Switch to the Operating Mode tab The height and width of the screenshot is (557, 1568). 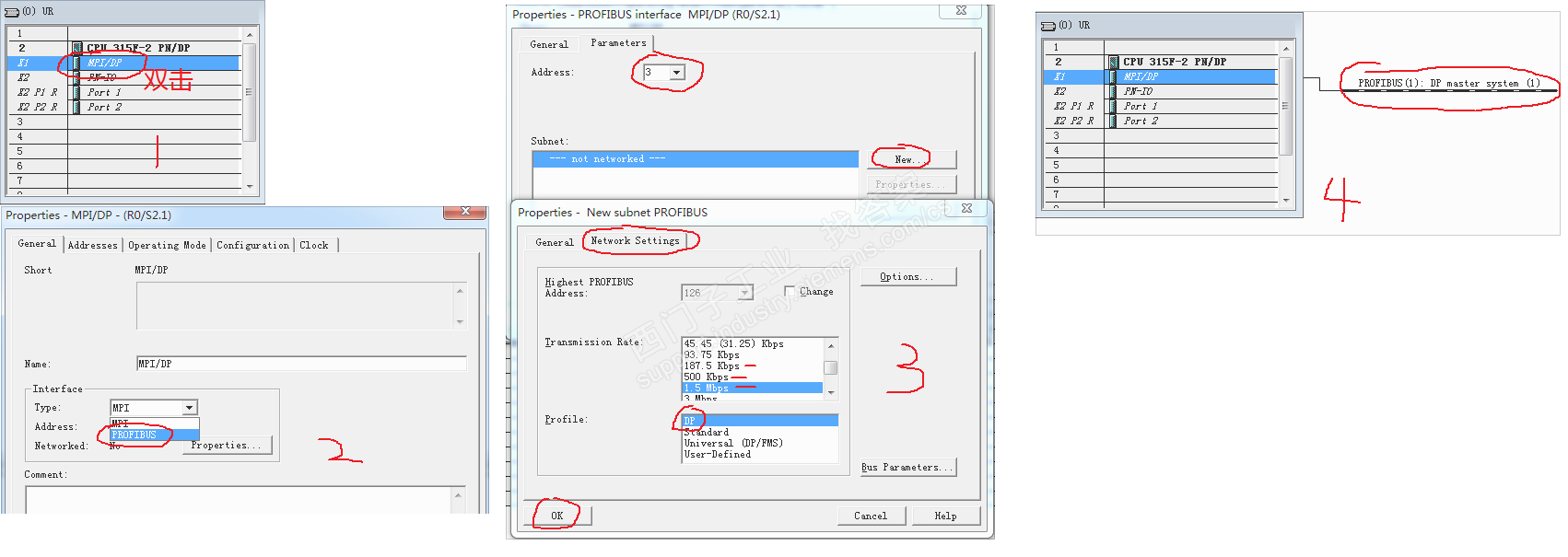click(167, 245)
